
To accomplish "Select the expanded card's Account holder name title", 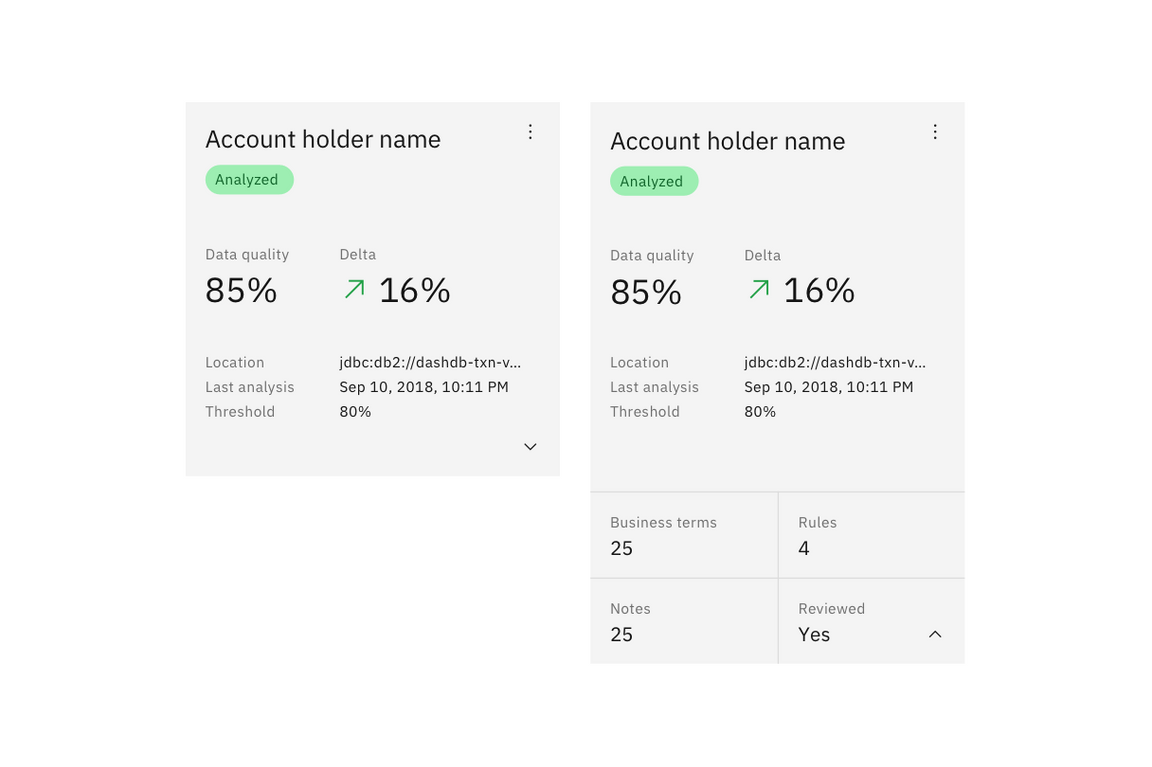I will click(x=727, y=140).
